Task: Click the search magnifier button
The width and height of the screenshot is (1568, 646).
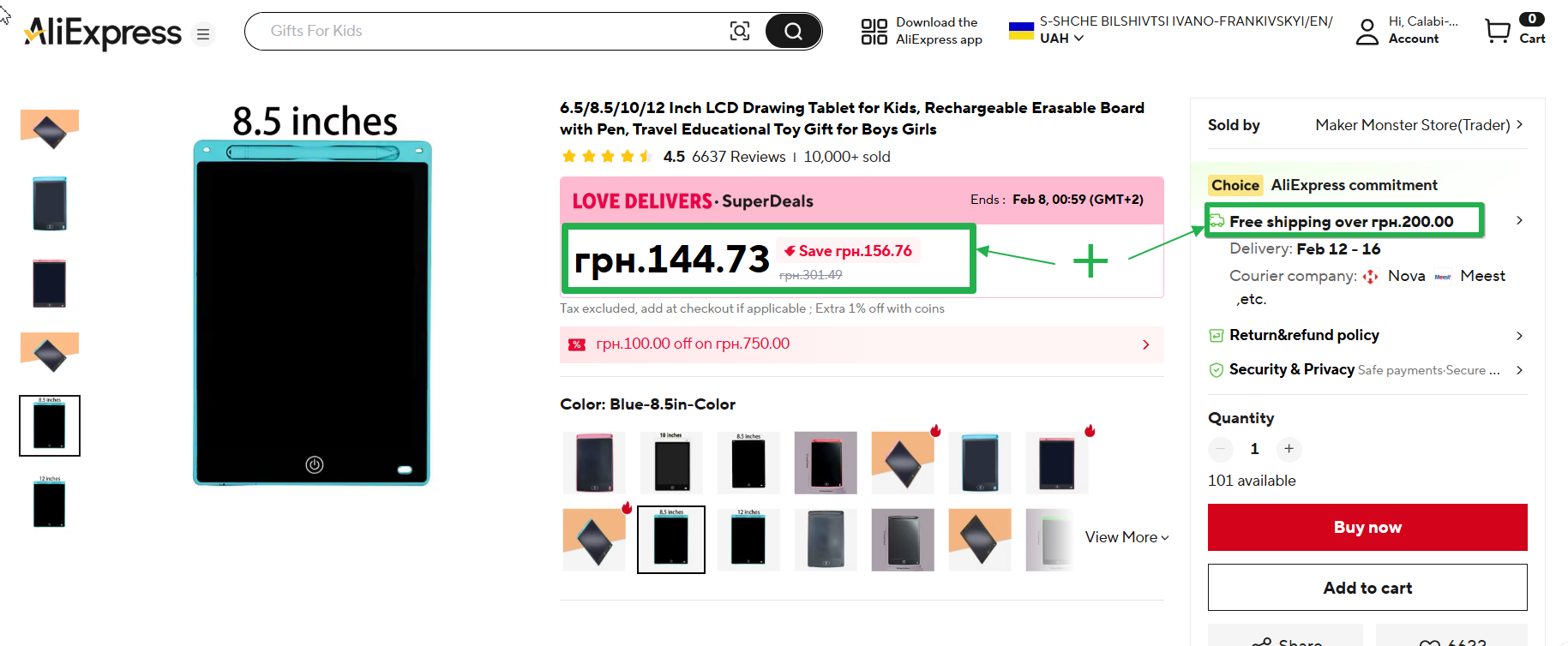Action: point(793,32)
